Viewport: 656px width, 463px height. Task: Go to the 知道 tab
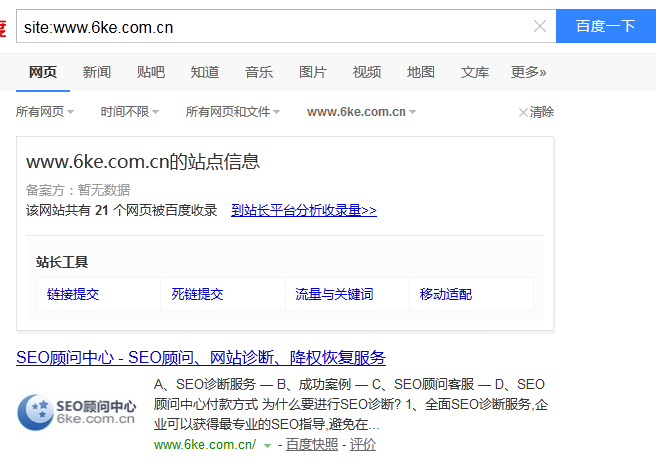coord(205,72)
